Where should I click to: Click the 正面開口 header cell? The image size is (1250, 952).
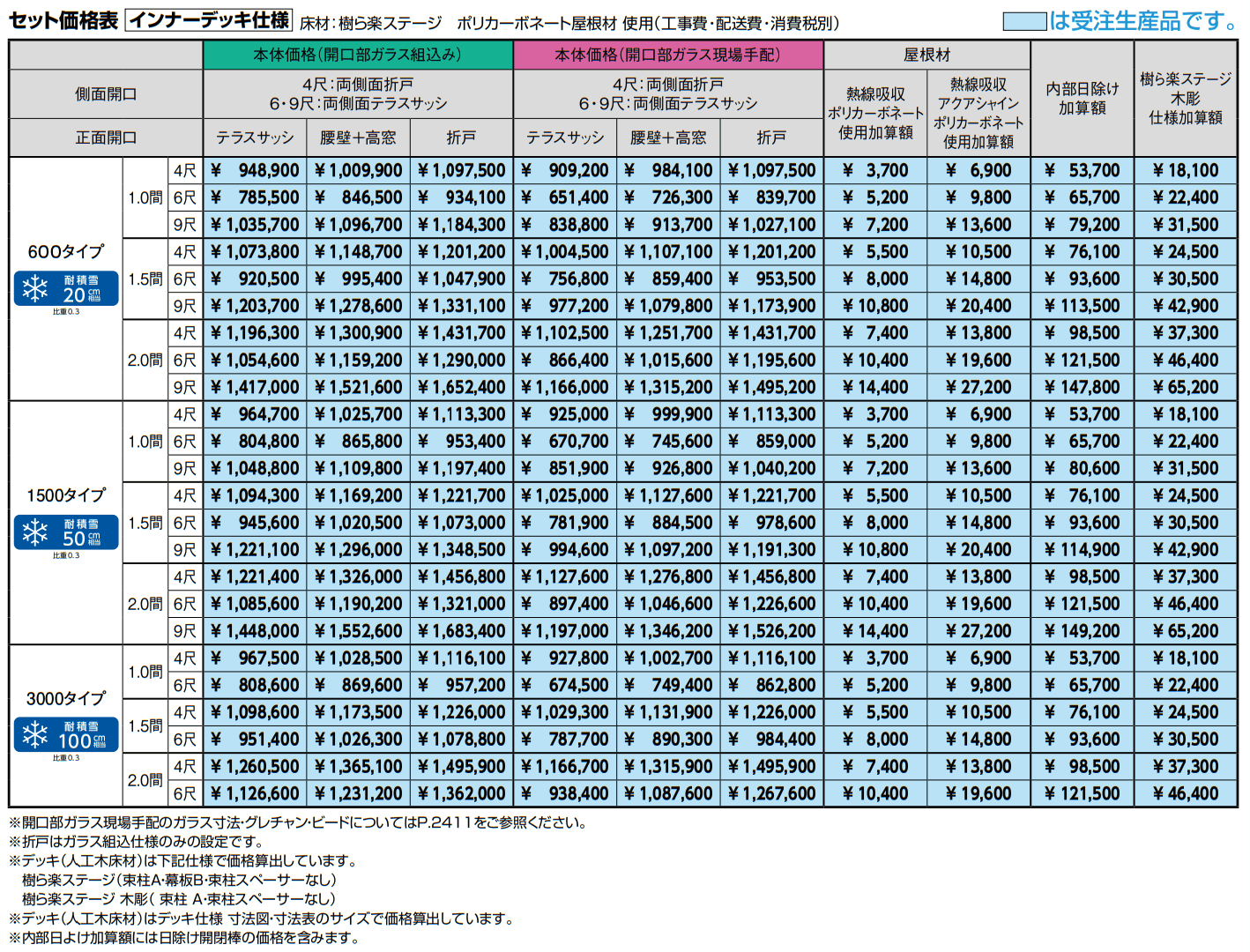point(106,138)
